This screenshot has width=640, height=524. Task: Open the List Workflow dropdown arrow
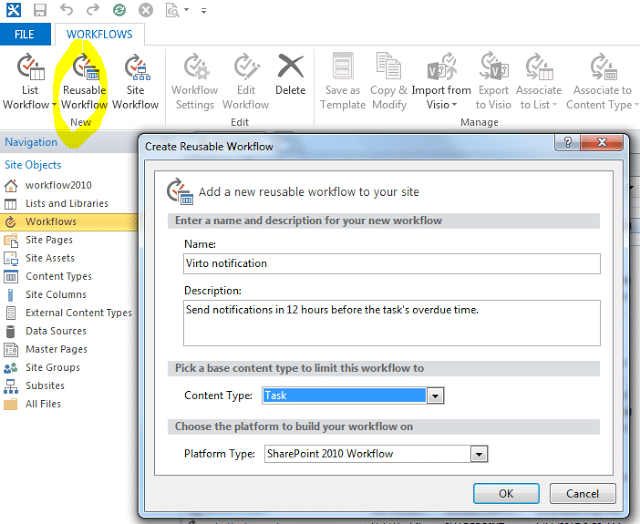(54, 105)
